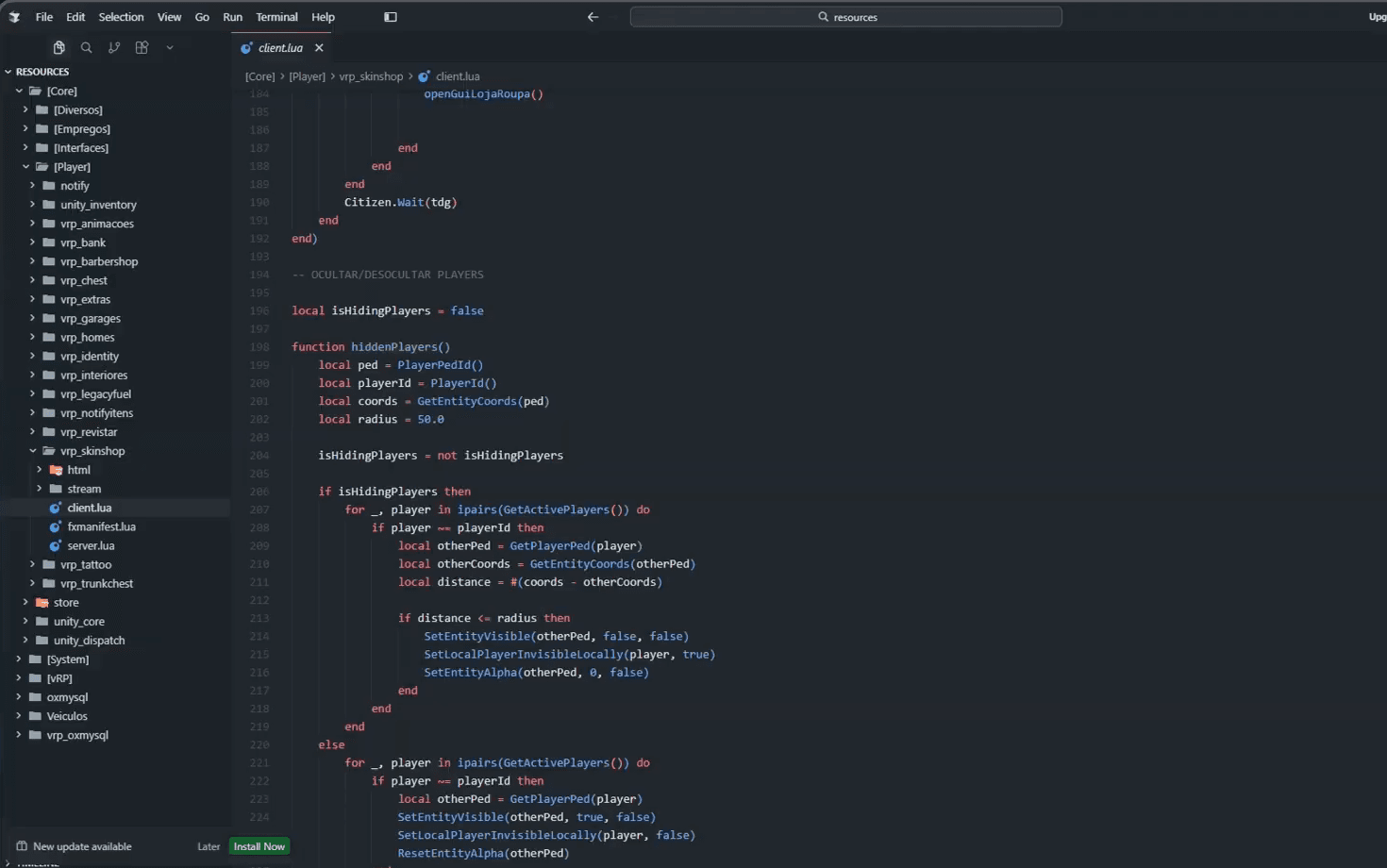Expand the [Empregos] folder
The image size is (1387, 868).
click(x=115, y=129)
